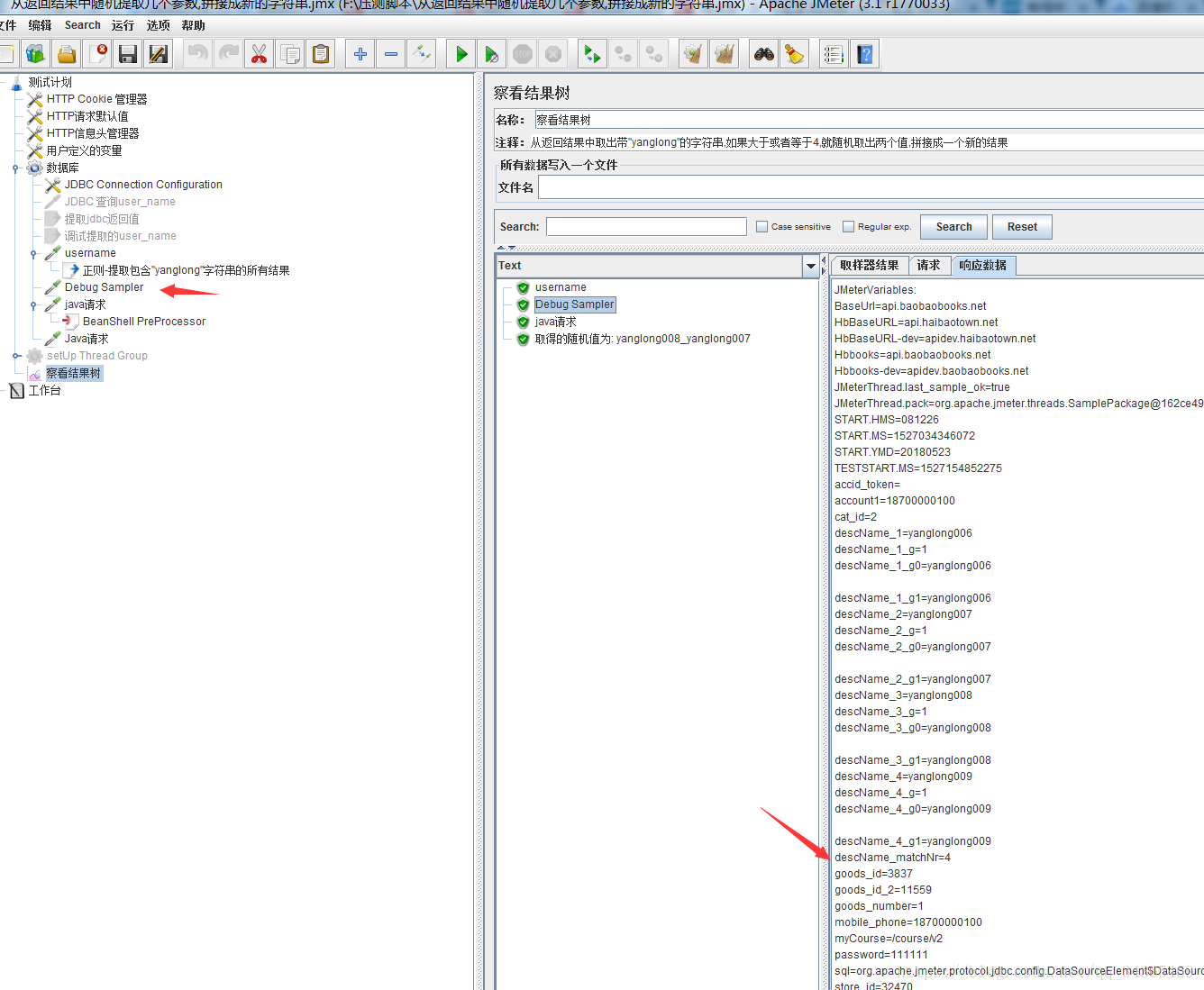
Task: Click the Remote Stop All icon
Action: click(624, 54)
